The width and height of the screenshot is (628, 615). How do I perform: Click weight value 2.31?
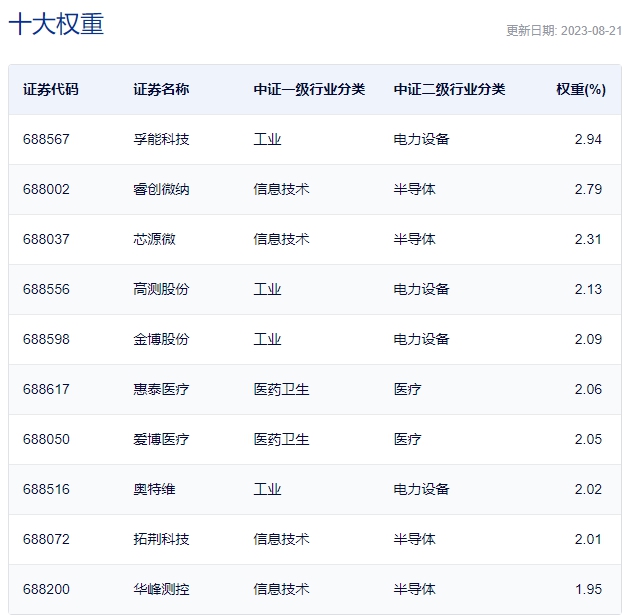(x=588, y=239)
